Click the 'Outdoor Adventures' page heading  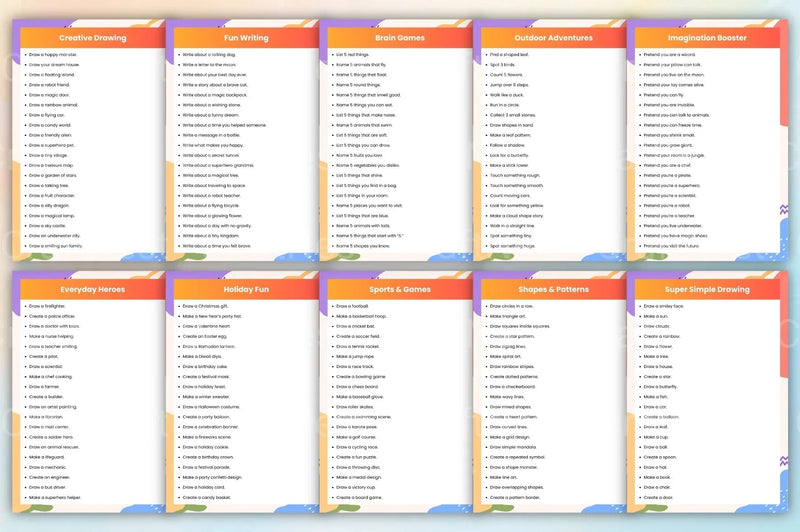tap(554, 38)
